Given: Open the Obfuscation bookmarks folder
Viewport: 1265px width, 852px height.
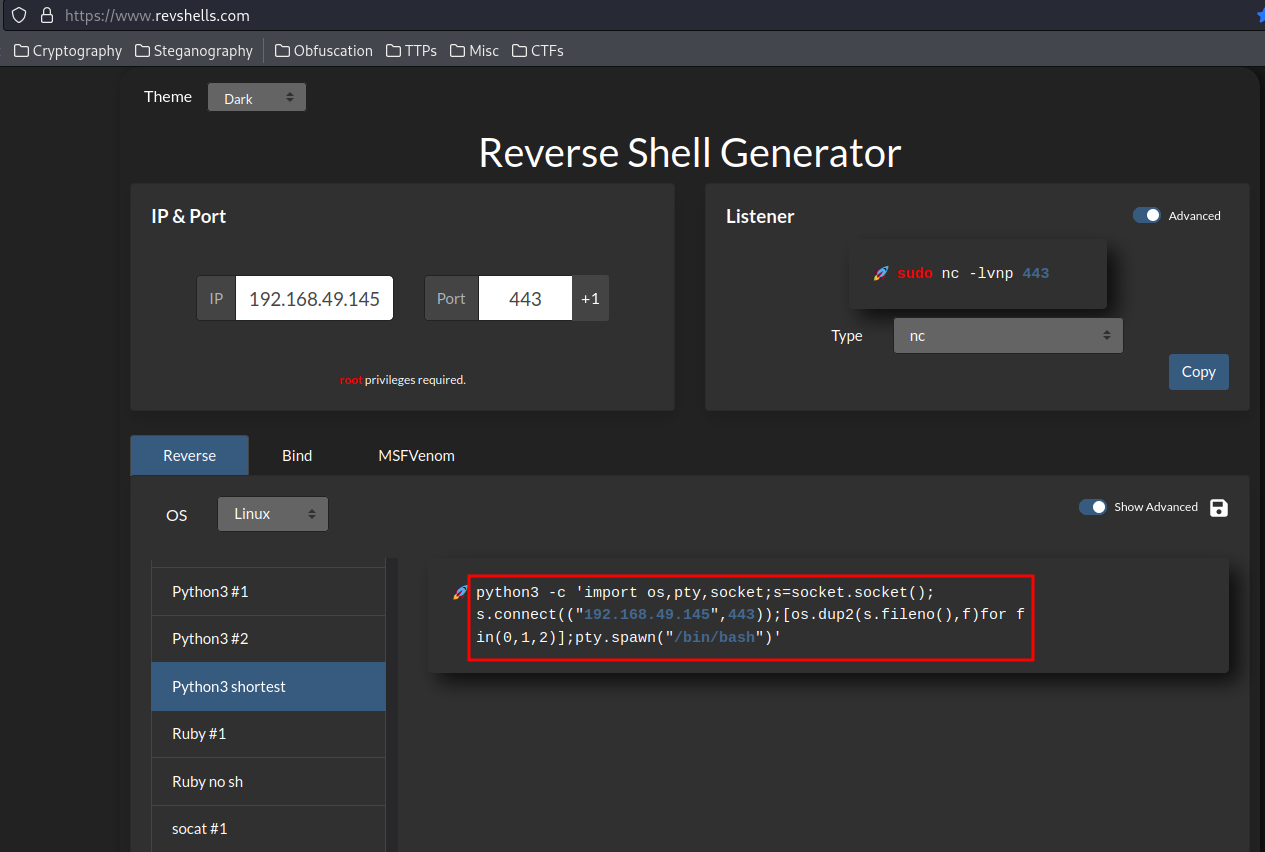Looking at the screenshot, I should (x=323, y=50).
